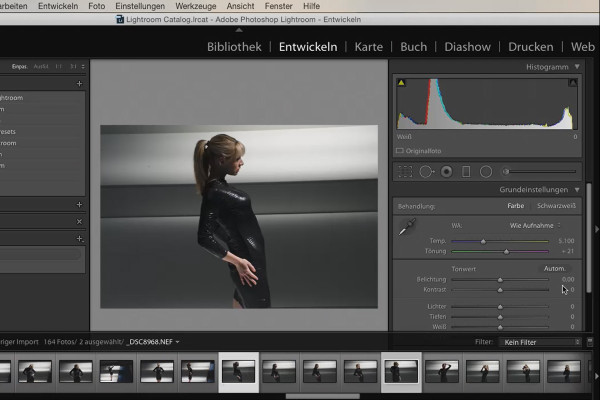Image resolution: width=600 pixels, height=400 pixels.
Task: Collapse right panel with edge arrow
Action: 596,229
